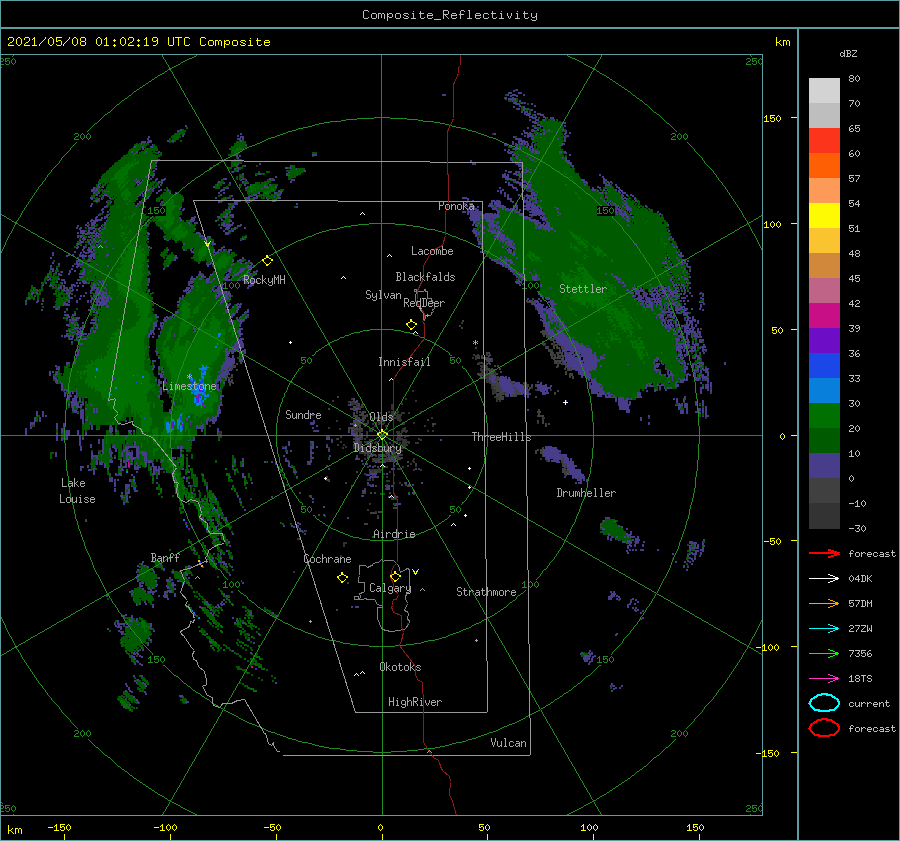Viewport: 900px width, 841px height.
Task: Click the orange 57DM arrow icon
Action: [824, 603]
